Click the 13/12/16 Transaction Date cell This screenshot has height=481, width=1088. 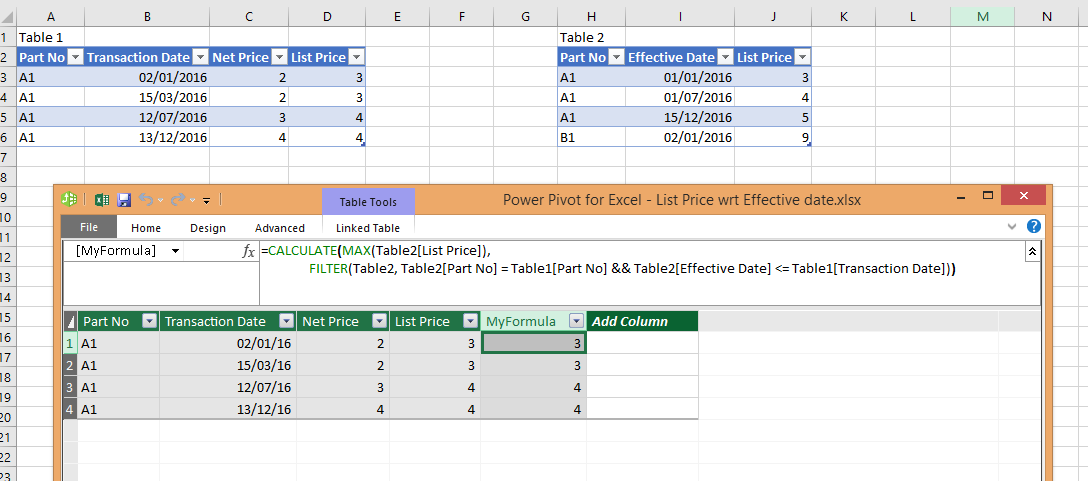[228, 409]
